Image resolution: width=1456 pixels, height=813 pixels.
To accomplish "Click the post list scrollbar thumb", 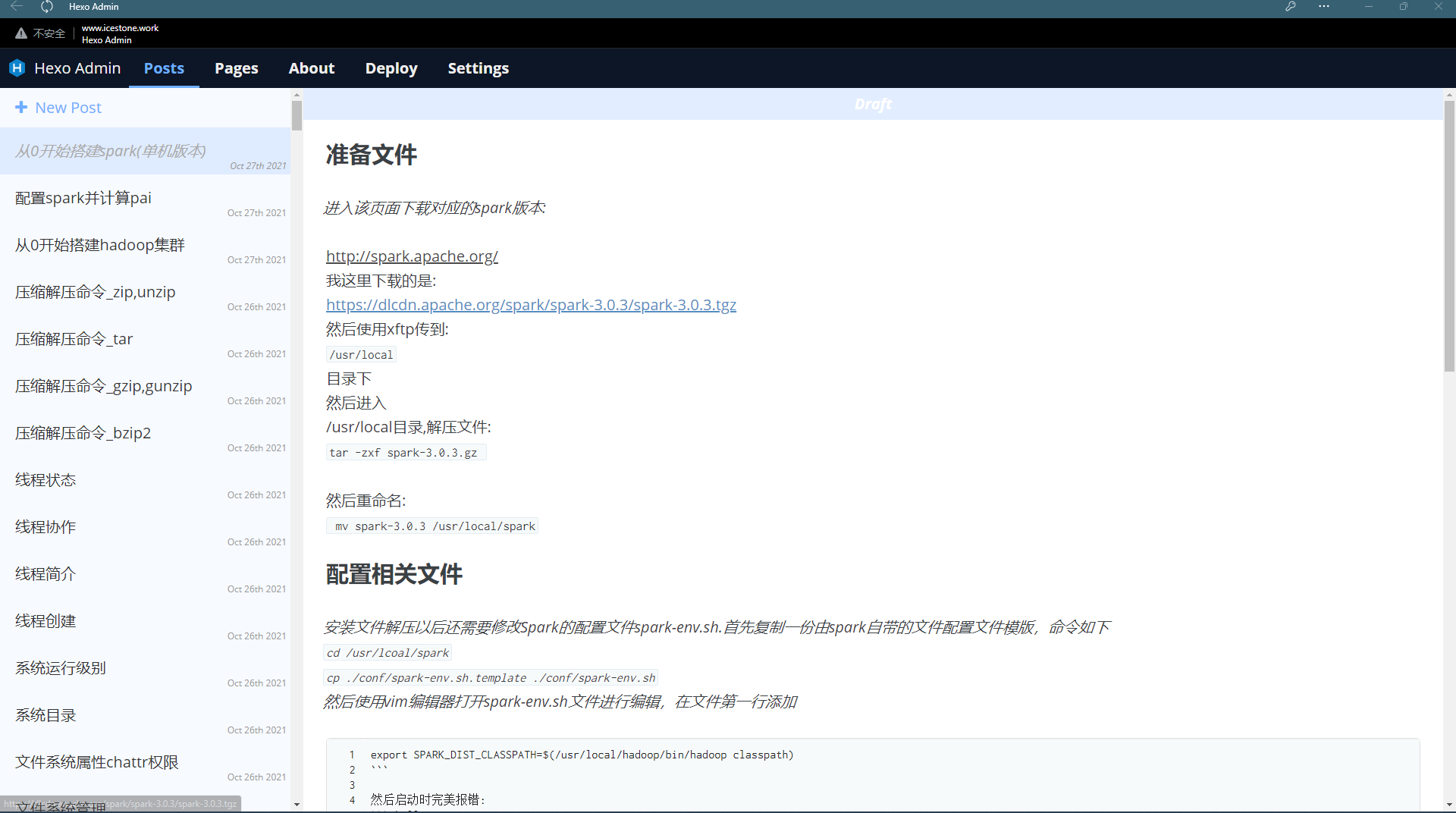I will point(297,115).
